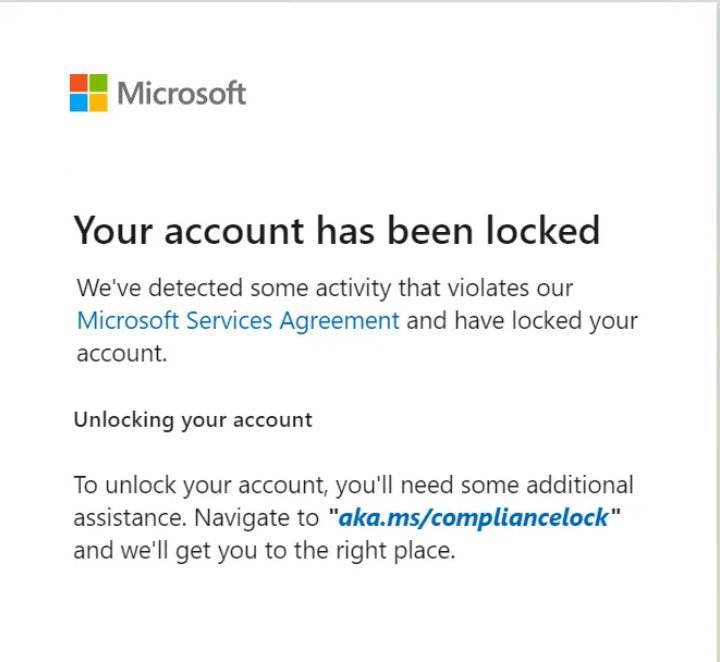The width and height of the screenshot is (720, 662).
Task: Click the Microsoft four-square logo icon
Action: (x=89, y=92)
